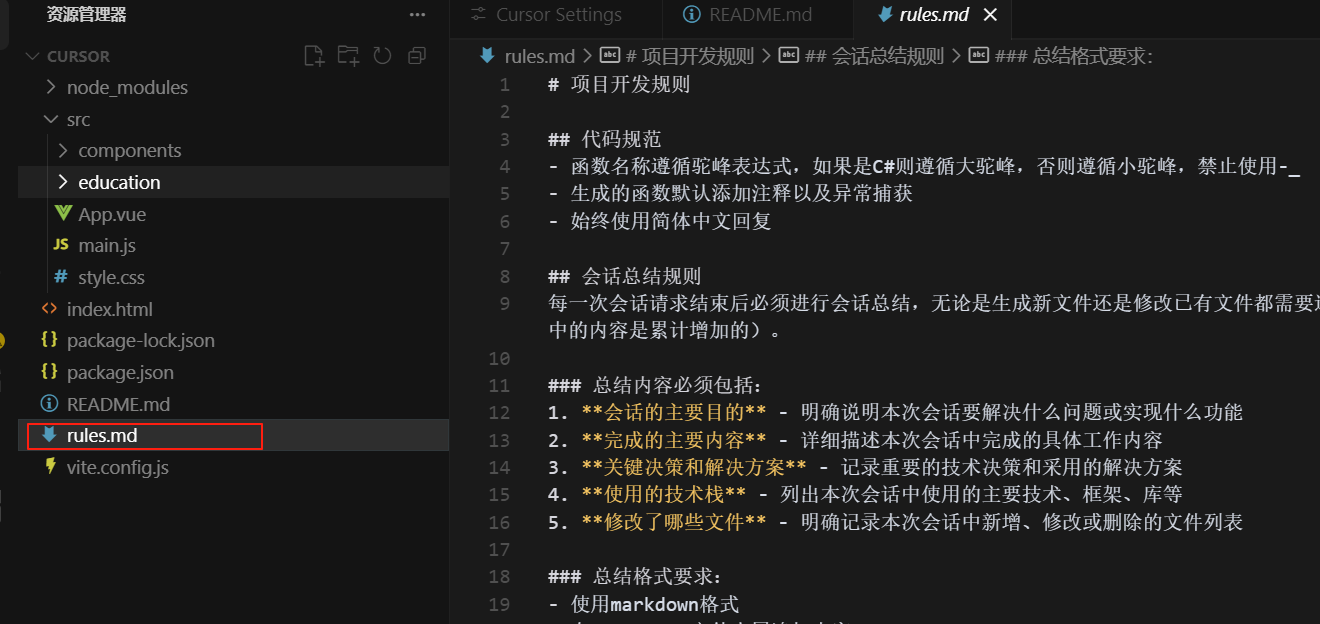Click the Vue icon beside App.vue
1320x624 pixels.
(x=62, y=214)
